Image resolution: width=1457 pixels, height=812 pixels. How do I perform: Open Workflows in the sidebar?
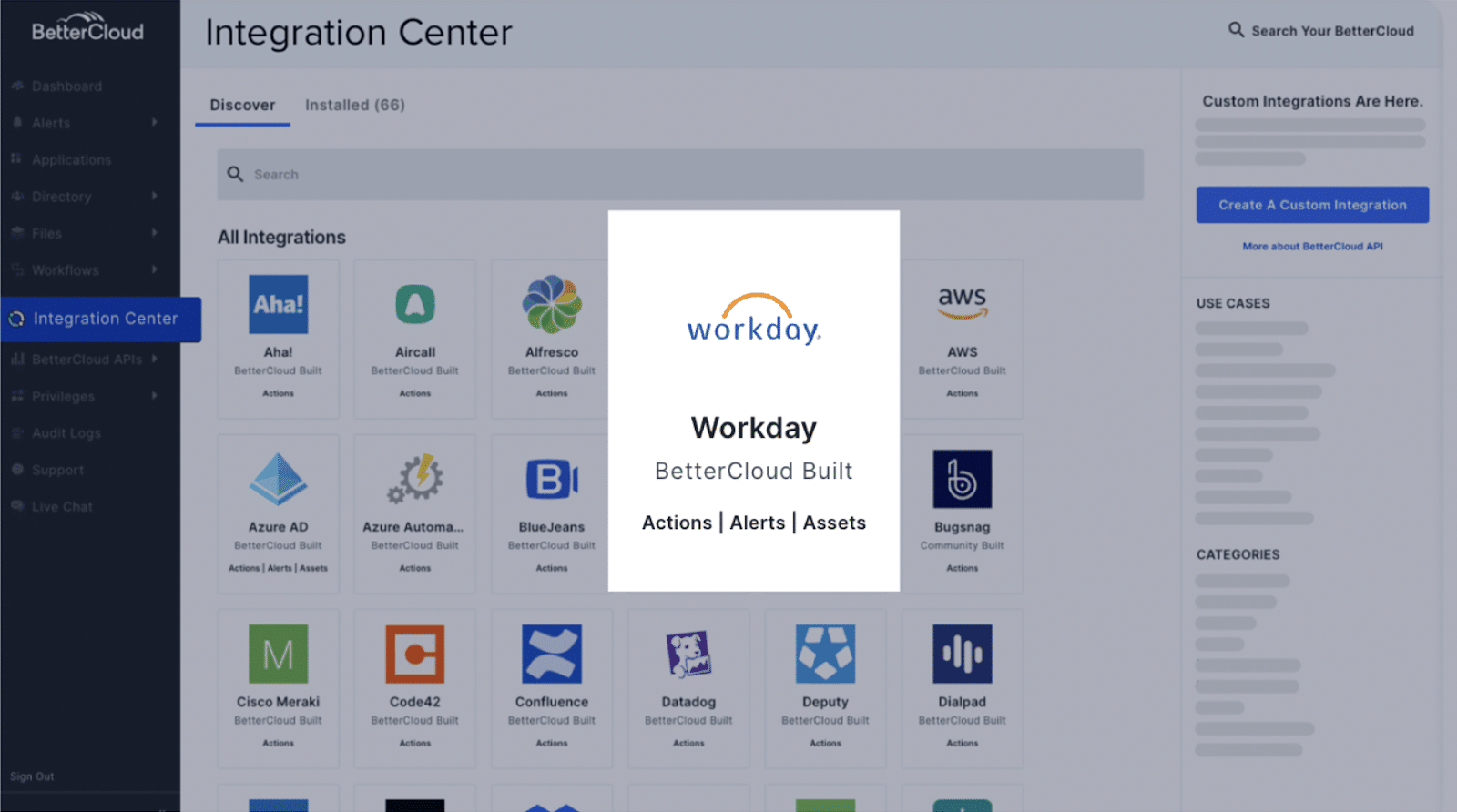click(x=65, y=270)
